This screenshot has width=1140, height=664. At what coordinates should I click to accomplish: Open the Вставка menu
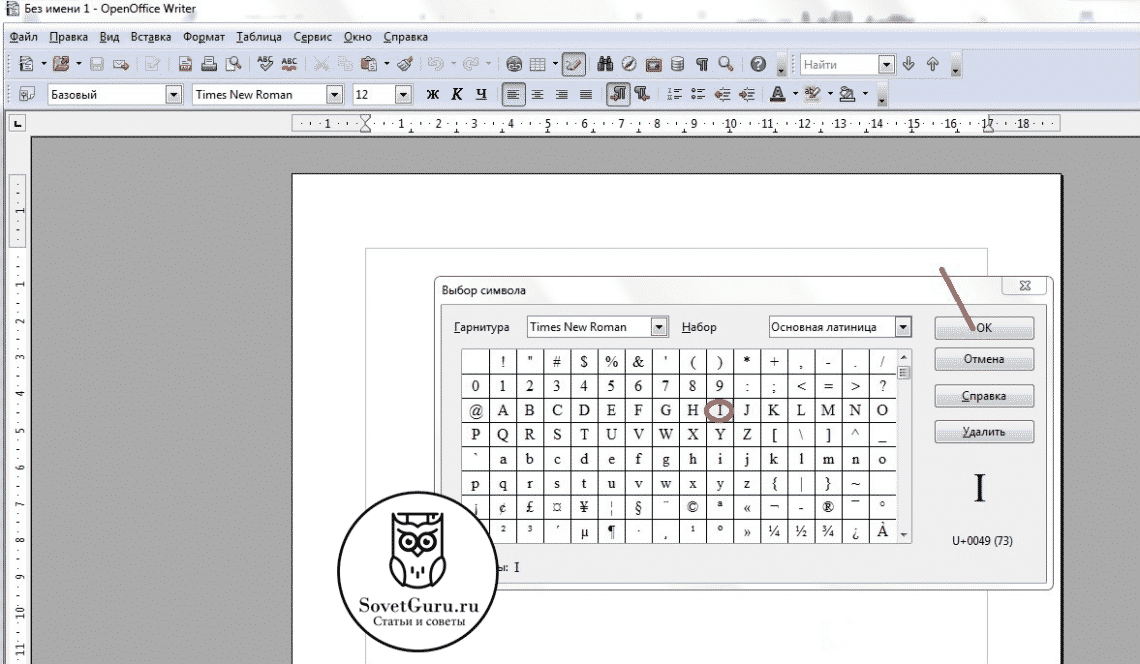pyautogui.click(x=150, y=37)
